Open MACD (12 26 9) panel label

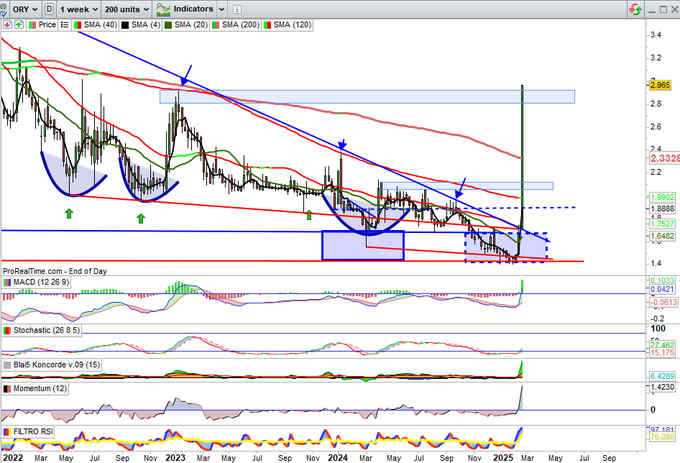pyautogui.click(x=41, y=282)
